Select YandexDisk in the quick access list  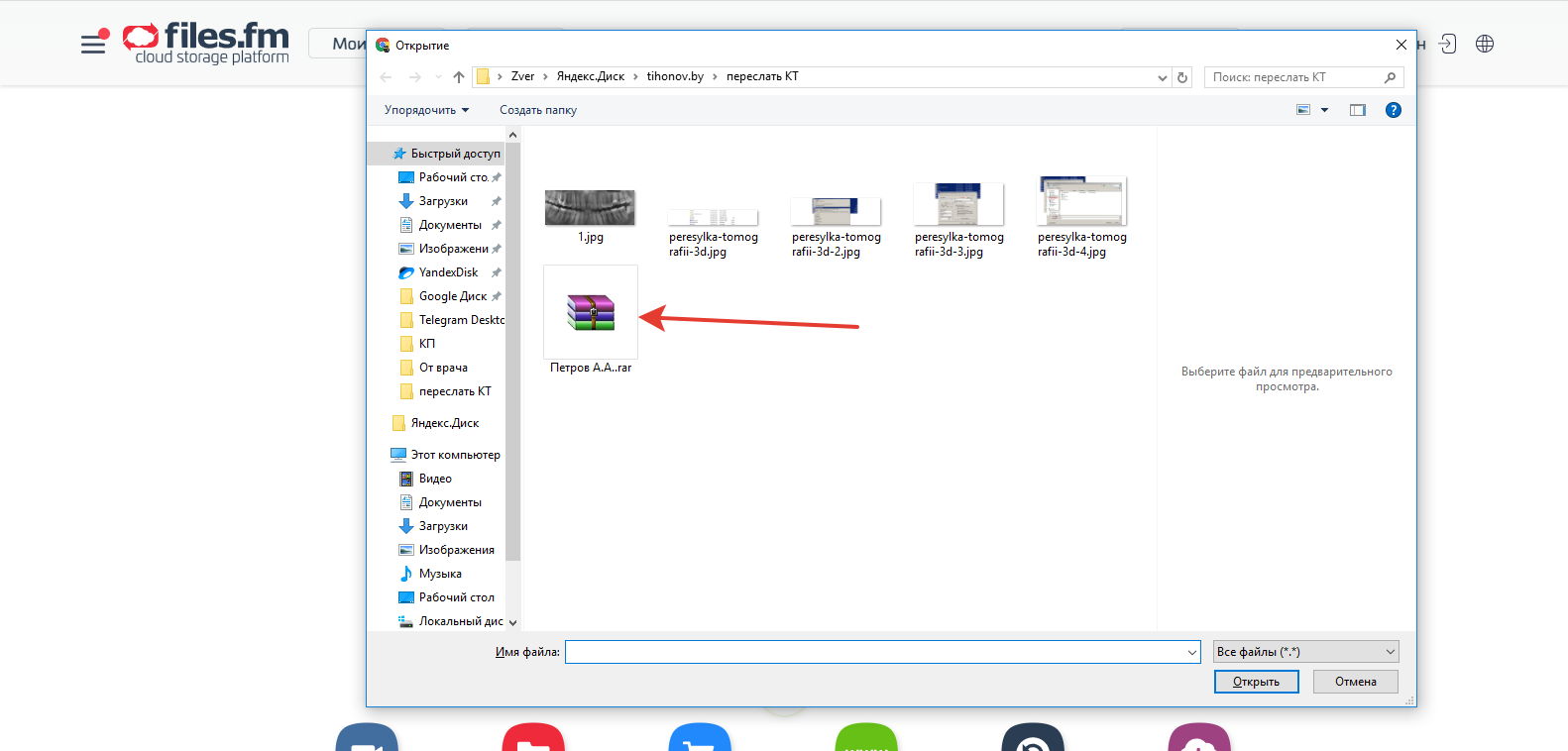click(448, 272)
